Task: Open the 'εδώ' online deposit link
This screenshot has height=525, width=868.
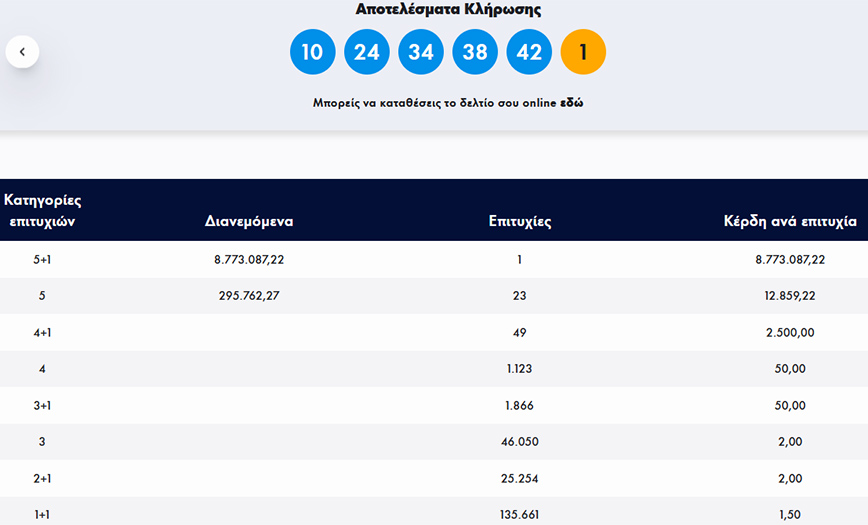Action: [572, 103]
